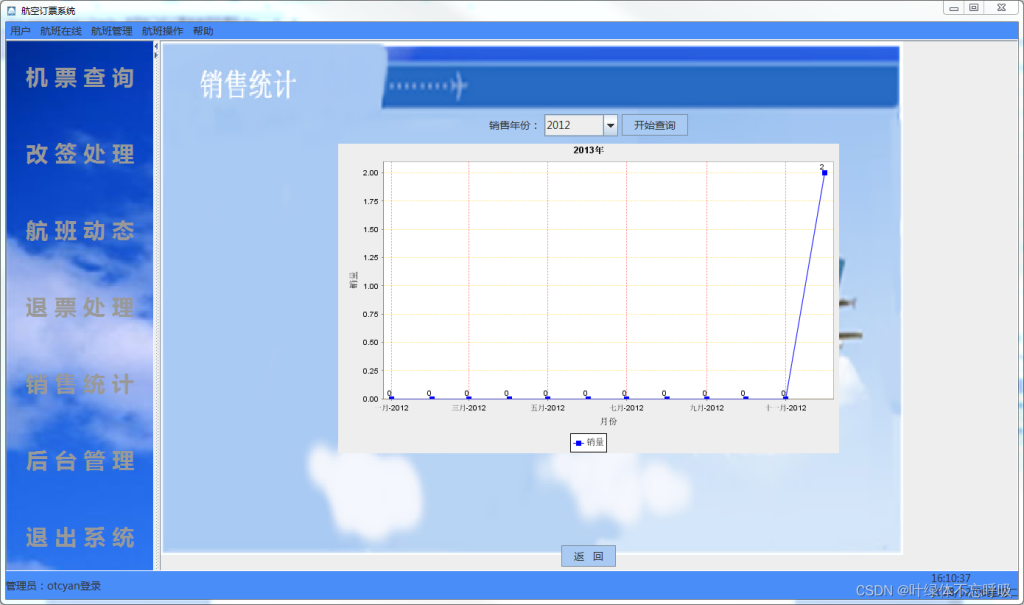Image resolution: width=1024 pixels, height=605 pixels.
Task: Click the 返回 button at the bottom
Action: (588, 556)
